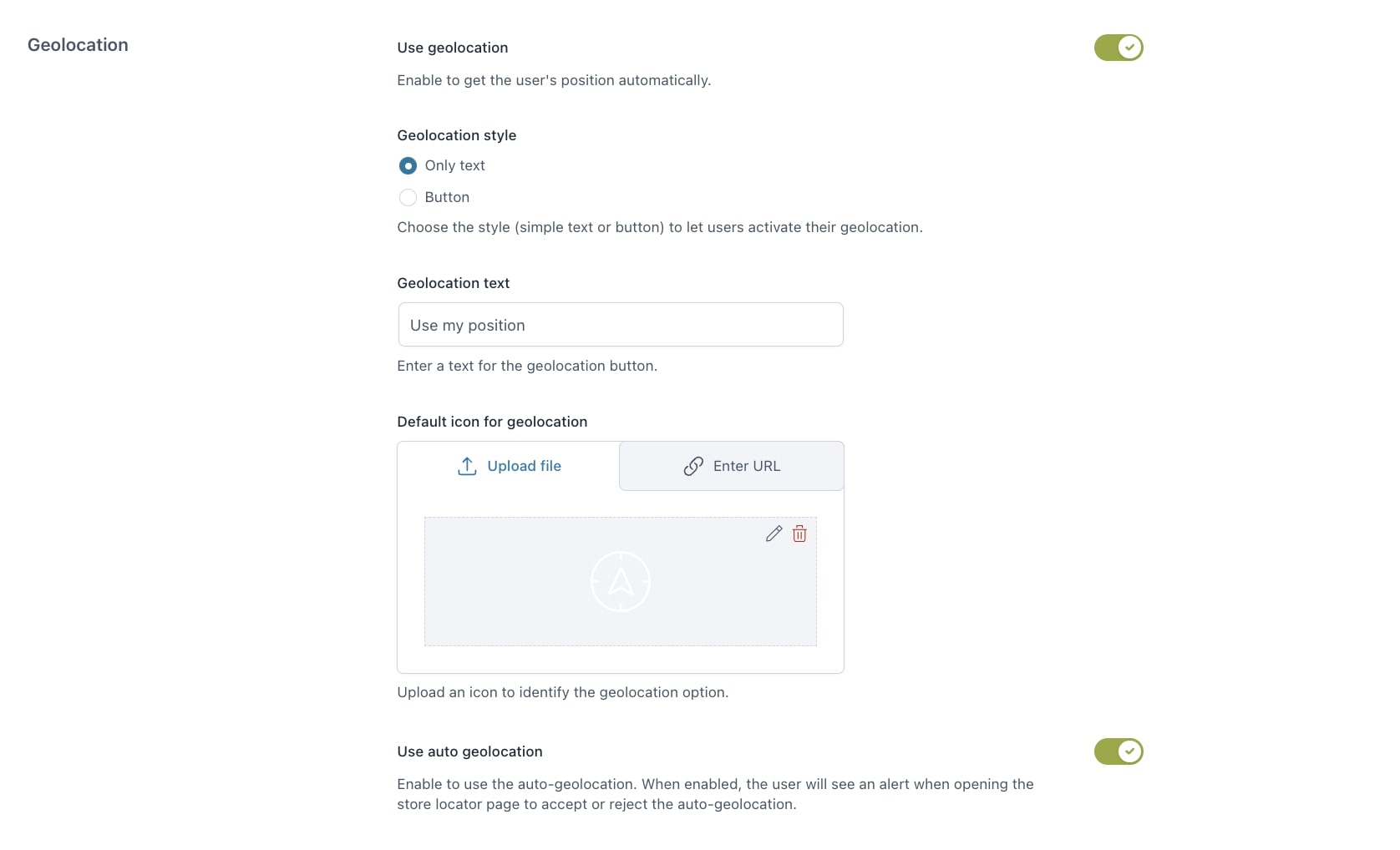Click the Use auto geolocation label
The height and width of the screenshot is (850, 1400).
click(470, 751)
